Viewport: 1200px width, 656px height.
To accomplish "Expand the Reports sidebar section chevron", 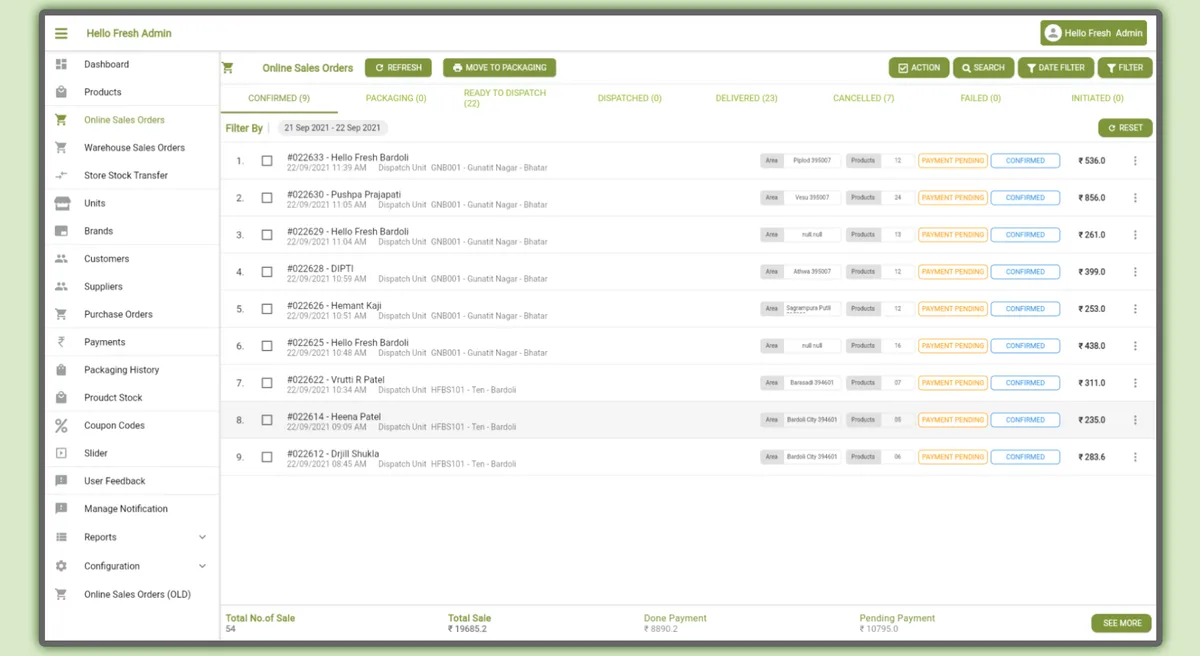I will [202, 537].
